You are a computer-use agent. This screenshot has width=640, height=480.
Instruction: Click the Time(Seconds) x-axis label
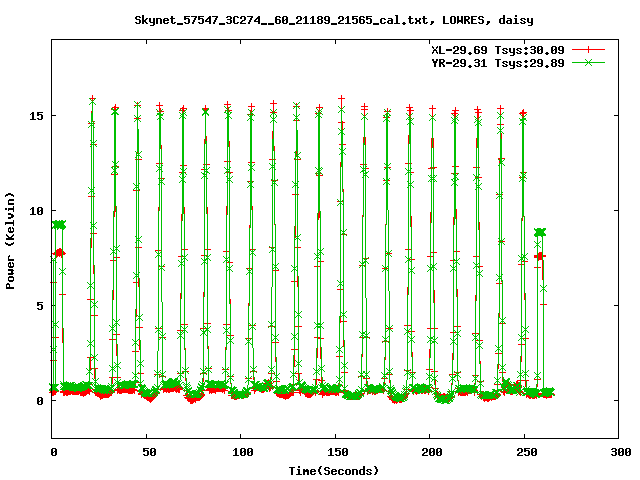[334, 471]
